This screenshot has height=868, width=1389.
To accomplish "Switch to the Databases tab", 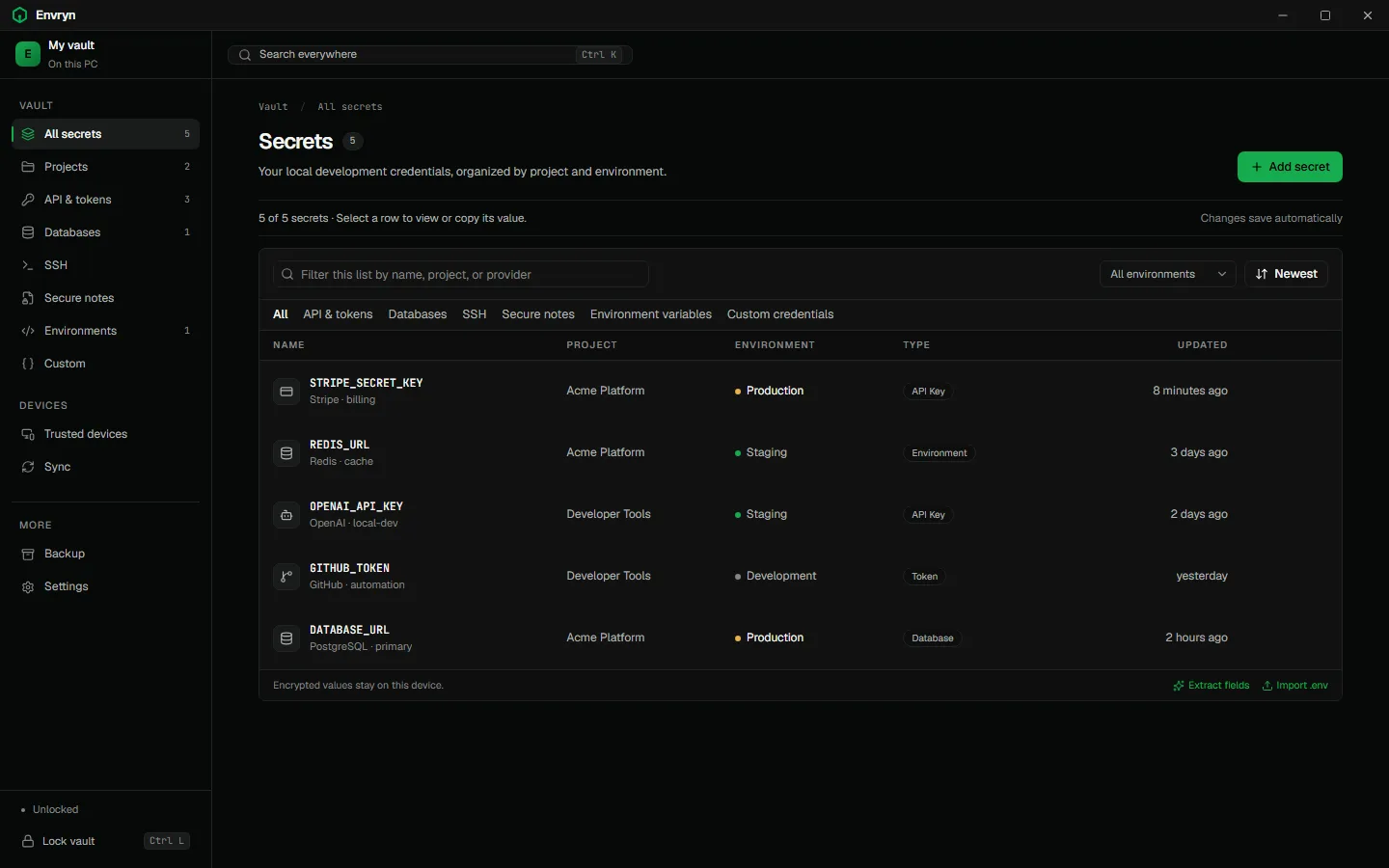I will (x=418, y=314).
